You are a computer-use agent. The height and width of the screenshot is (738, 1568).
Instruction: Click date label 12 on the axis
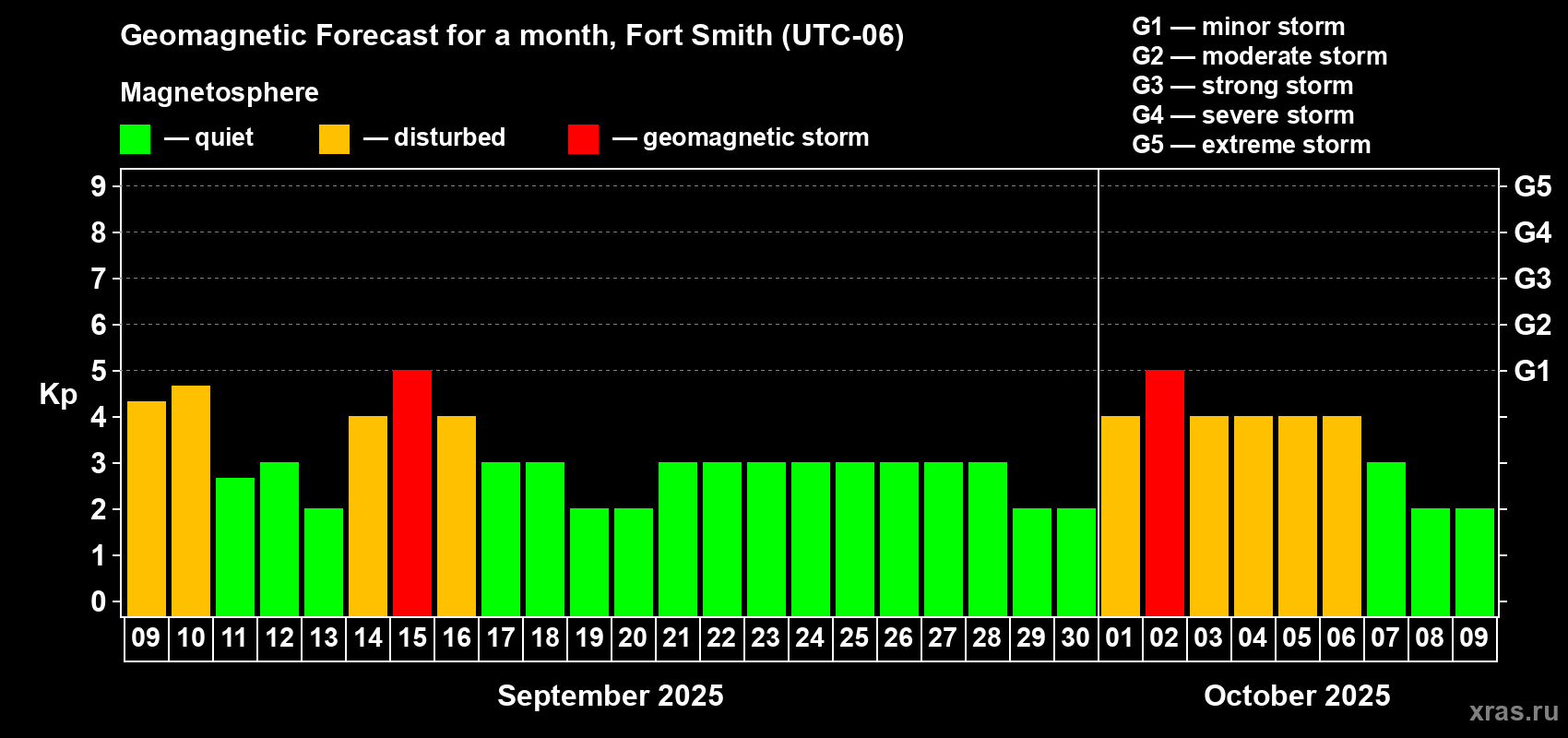click(x=279, y=637)
